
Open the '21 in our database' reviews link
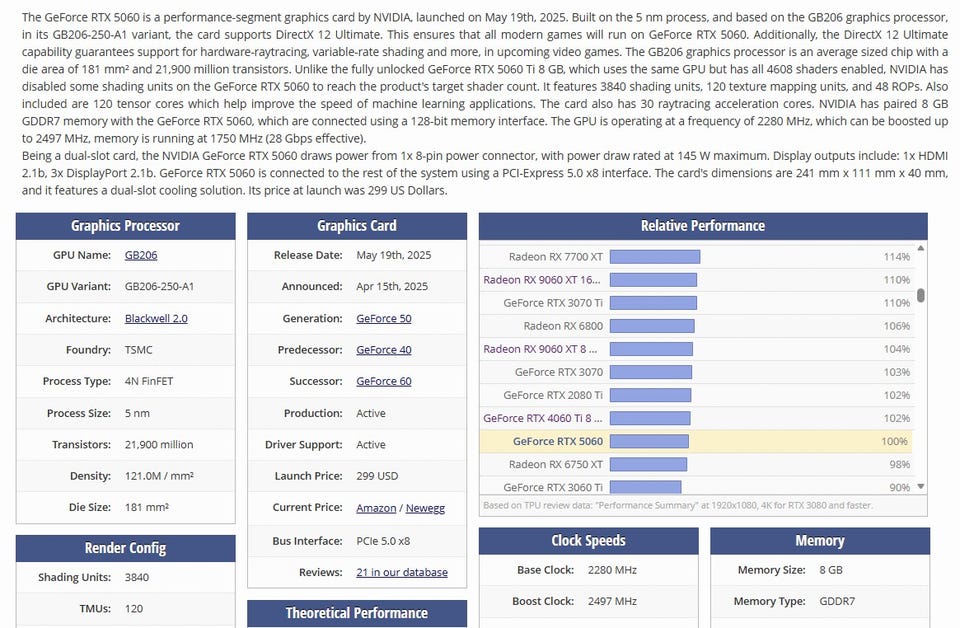click(402, 572)
